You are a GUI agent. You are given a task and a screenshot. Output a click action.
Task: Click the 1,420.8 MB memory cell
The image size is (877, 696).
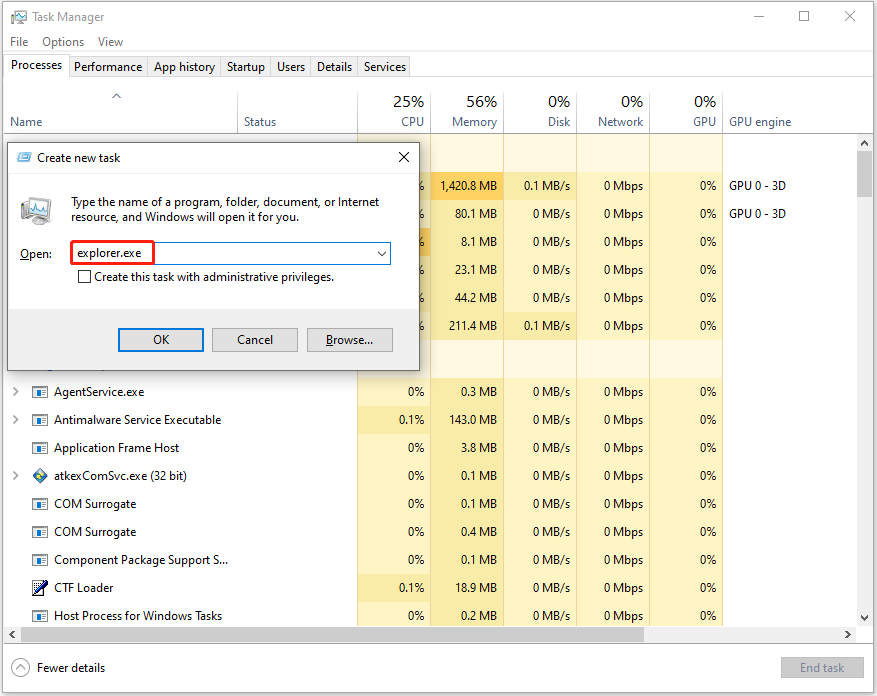point(468,186)
